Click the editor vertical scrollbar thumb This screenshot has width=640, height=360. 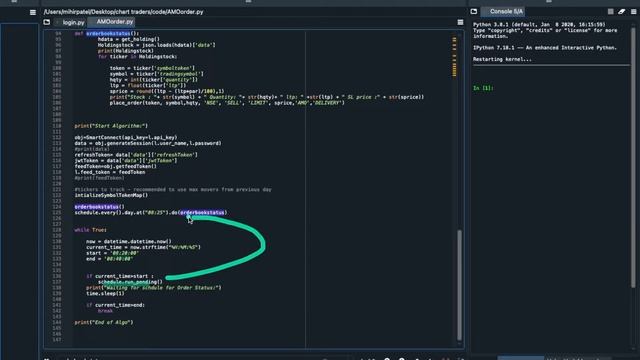point(460,284)
